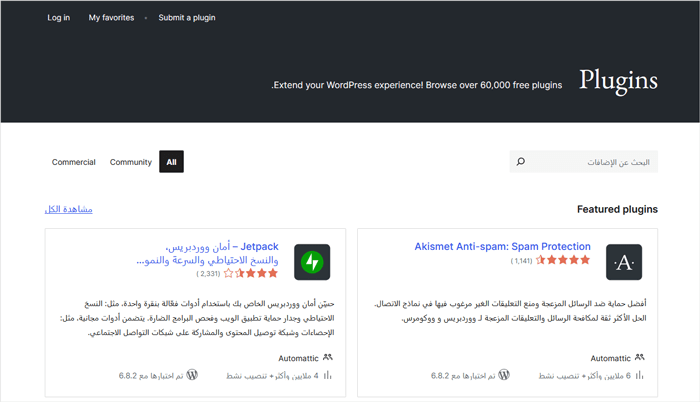
Task: Click the Plugins page heading
Action: click(618, 81)
